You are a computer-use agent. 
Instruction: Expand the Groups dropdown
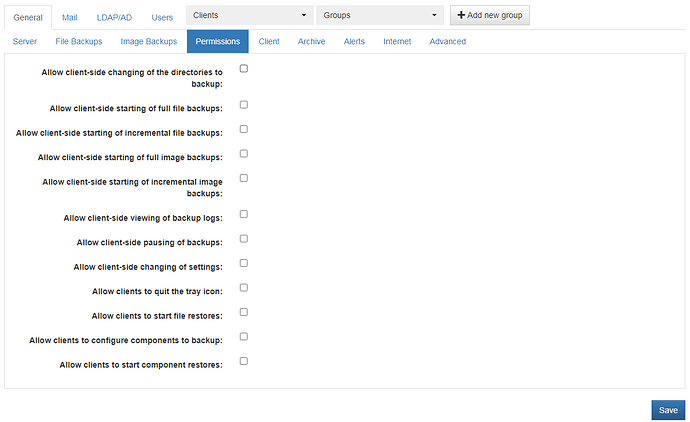380,15
